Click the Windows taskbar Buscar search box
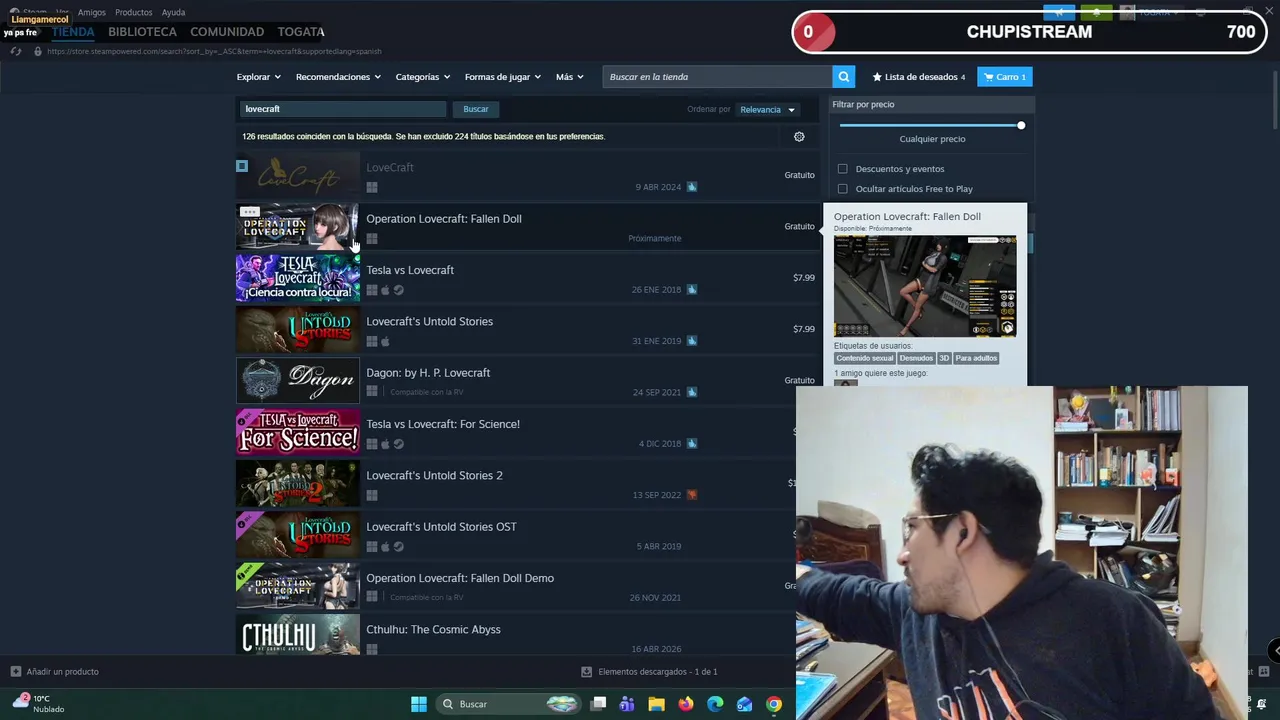 click(510, 704)
